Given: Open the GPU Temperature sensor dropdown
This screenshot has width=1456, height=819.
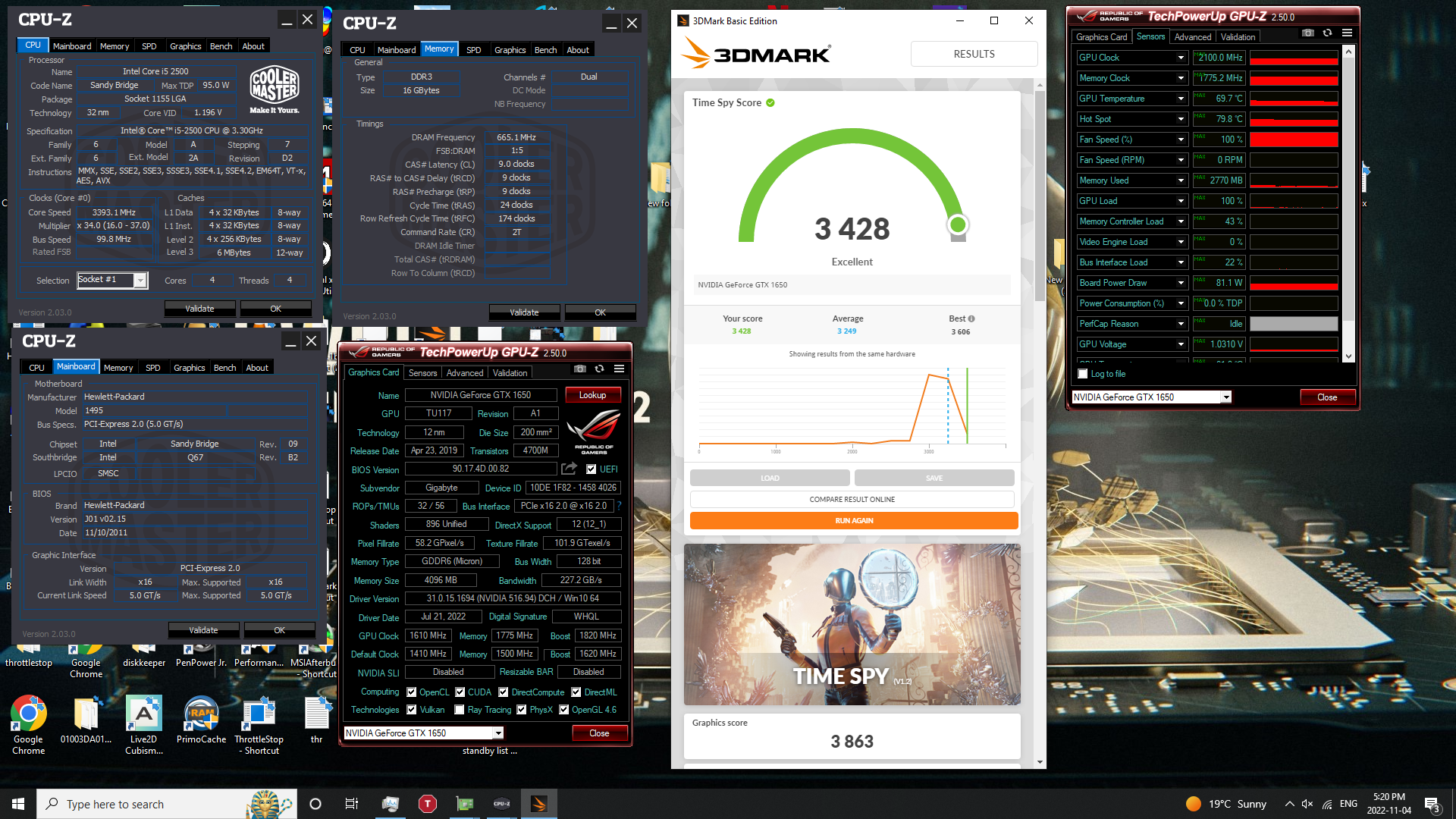Looking at the screenshot, I should coord(1181,99).
